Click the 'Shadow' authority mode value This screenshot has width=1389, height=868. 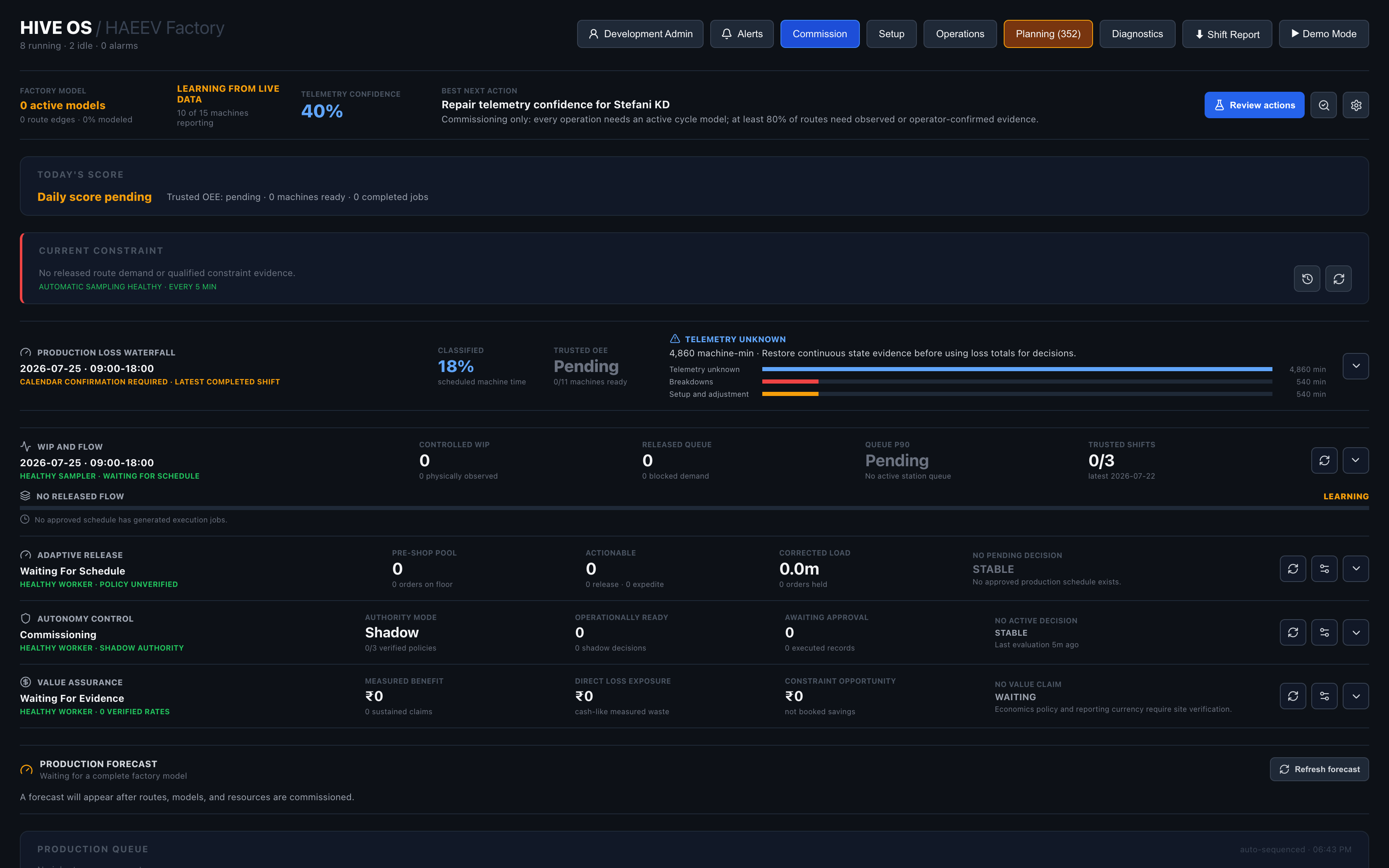[392, 632]
